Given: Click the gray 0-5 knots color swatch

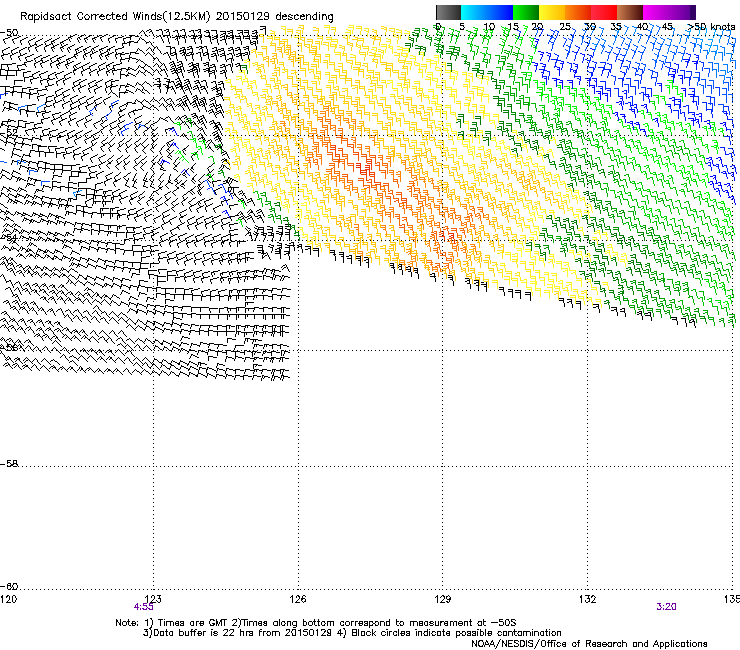Looking at the screenshot, I should [448, 12].
